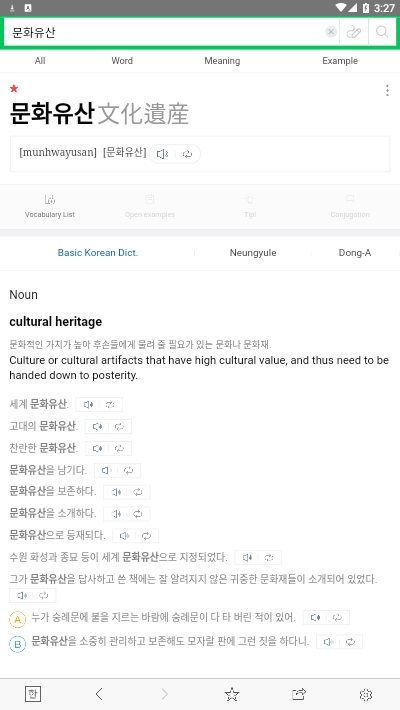Viewport: 400px width, 710px height.
Task: Go back using the bottom arrow
Action: [99, 694]
